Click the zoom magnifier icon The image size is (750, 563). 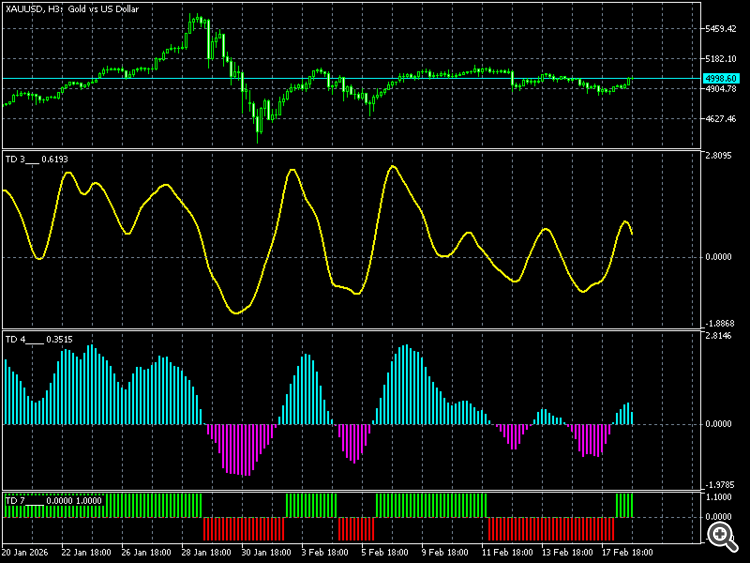(x=722, y=537)
